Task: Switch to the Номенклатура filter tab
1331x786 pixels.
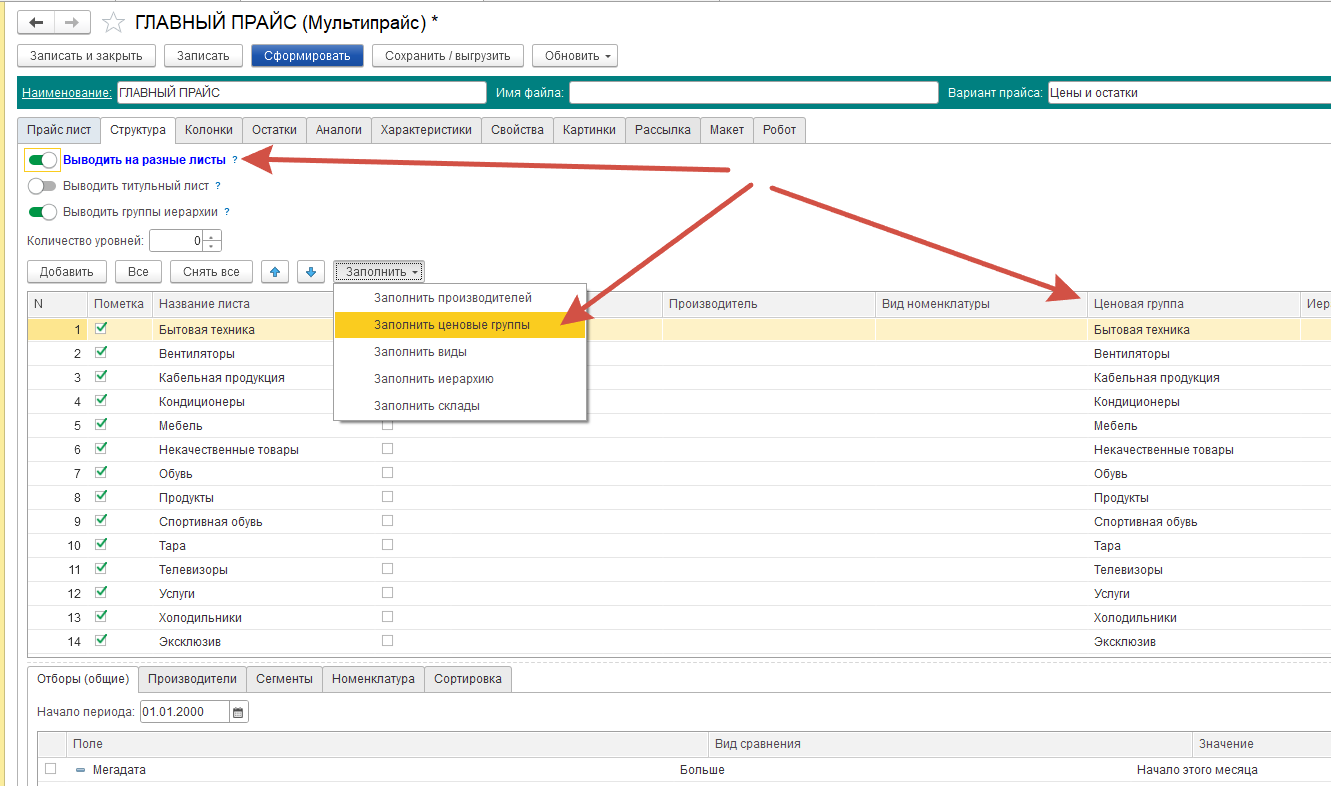Action: pos(373,679)
